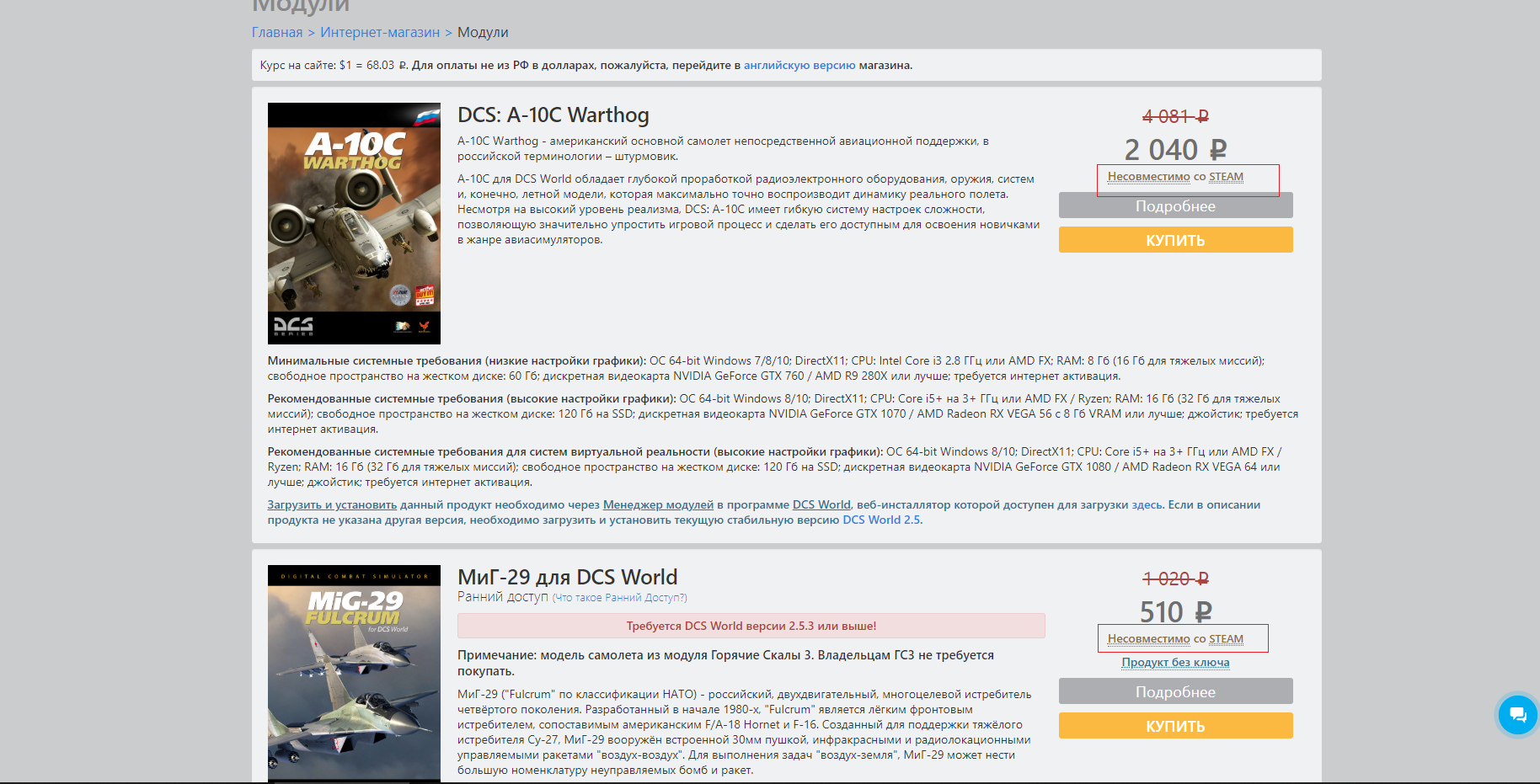Click the price 510 ₽
The height and width of the screenshot is (784, 1540).
coord(1175,612)
